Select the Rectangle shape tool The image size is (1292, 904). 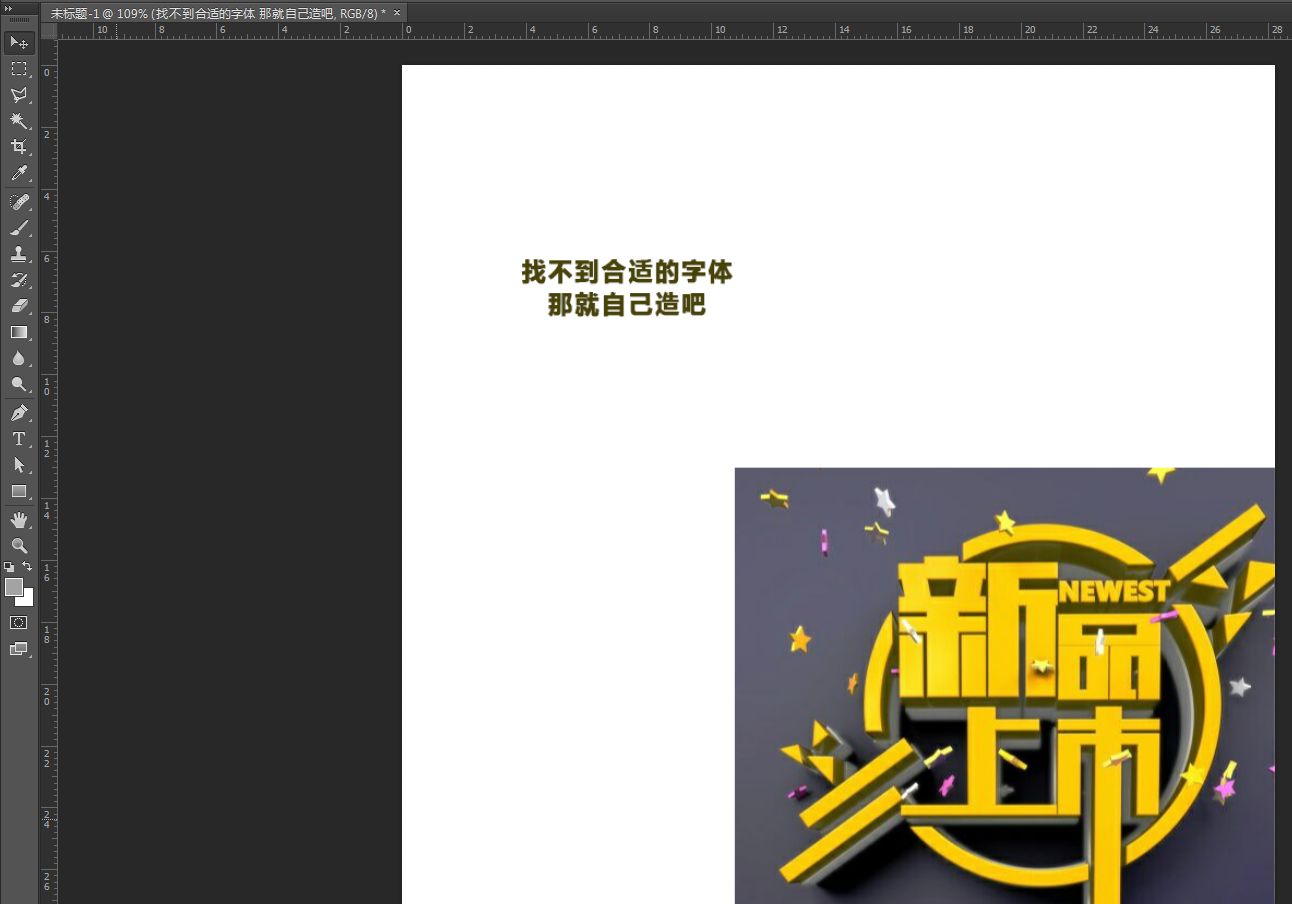19,491
